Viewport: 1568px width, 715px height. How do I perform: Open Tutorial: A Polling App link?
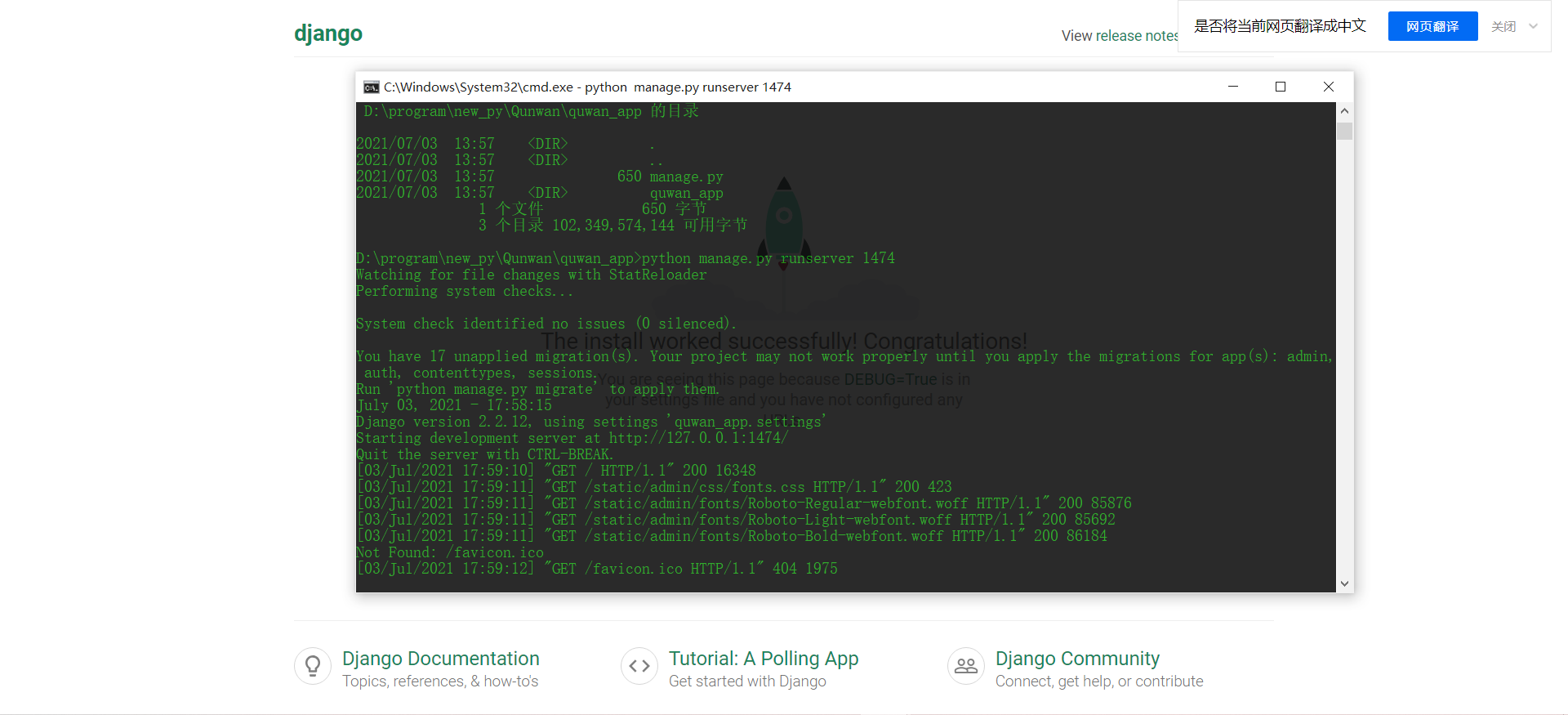coord(764,659)
